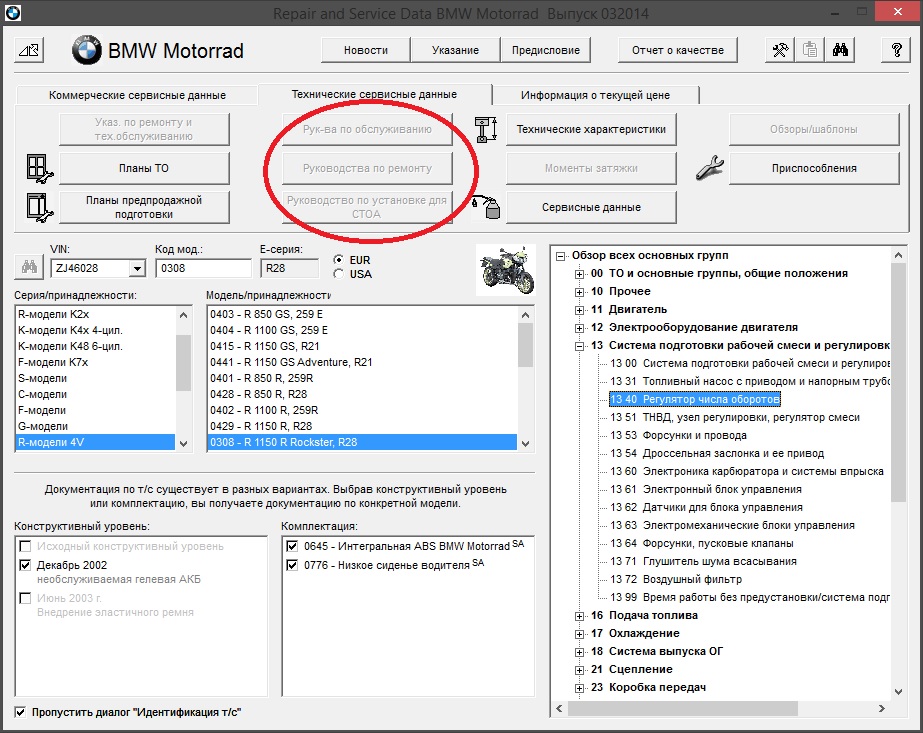This screenshot has height=733, width=923.
Task: Expand group 10 Прочее
Action: [579, 292]
